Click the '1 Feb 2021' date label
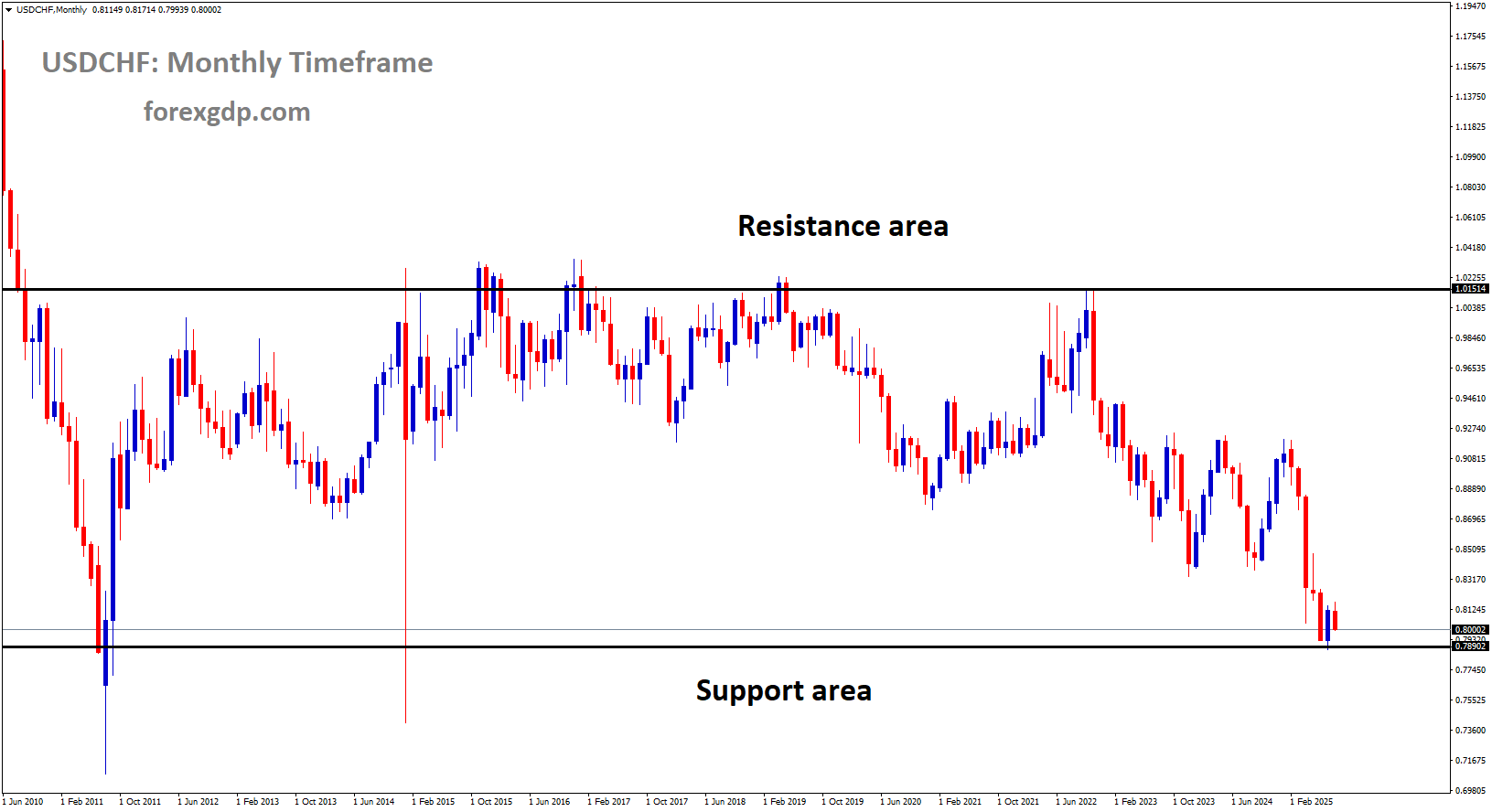 coord(961,802)
